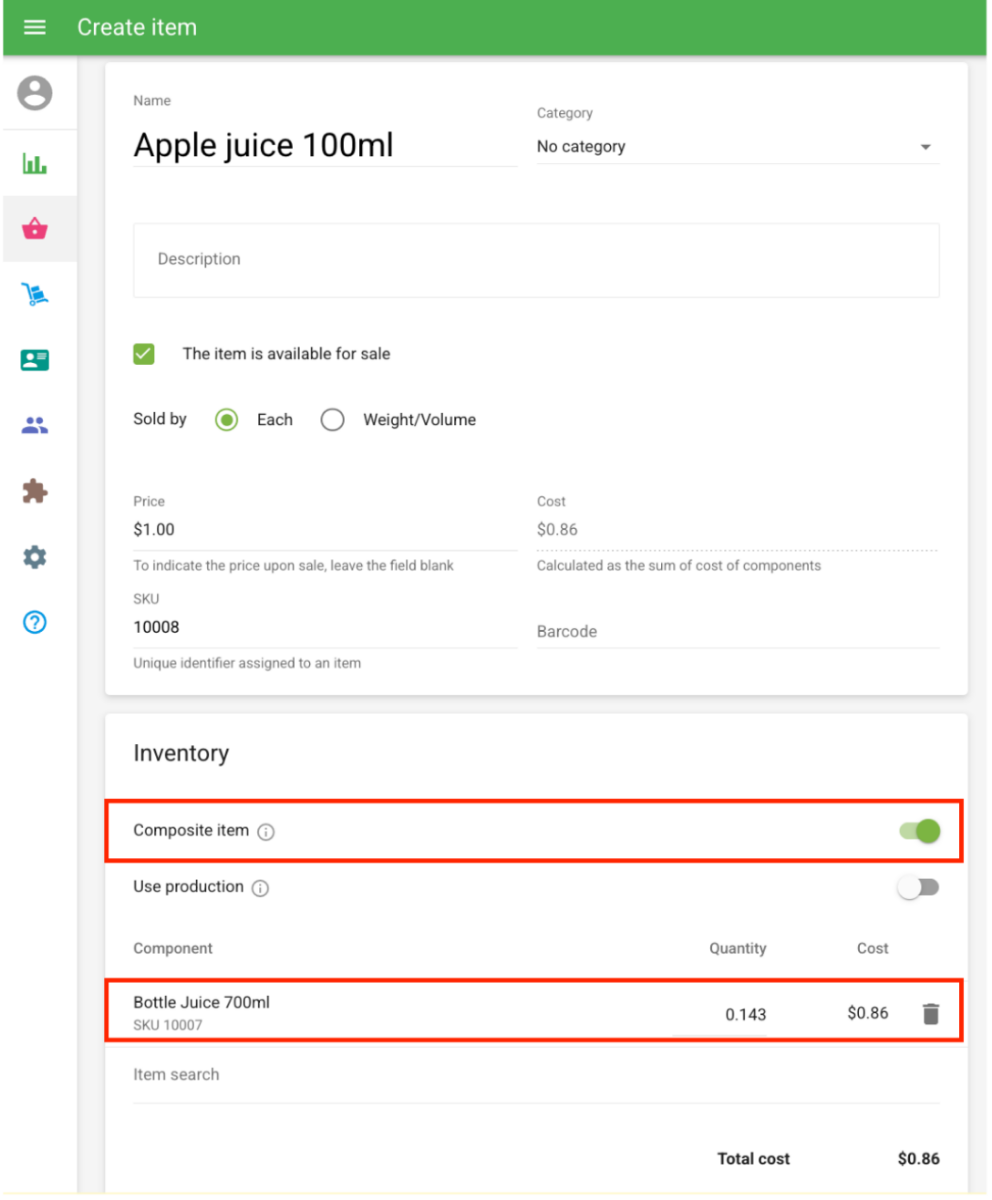Select Weight/Volume radio option
Image resolution: width=992 pixels, height=1200 pixels.
(x=333, y=420)
